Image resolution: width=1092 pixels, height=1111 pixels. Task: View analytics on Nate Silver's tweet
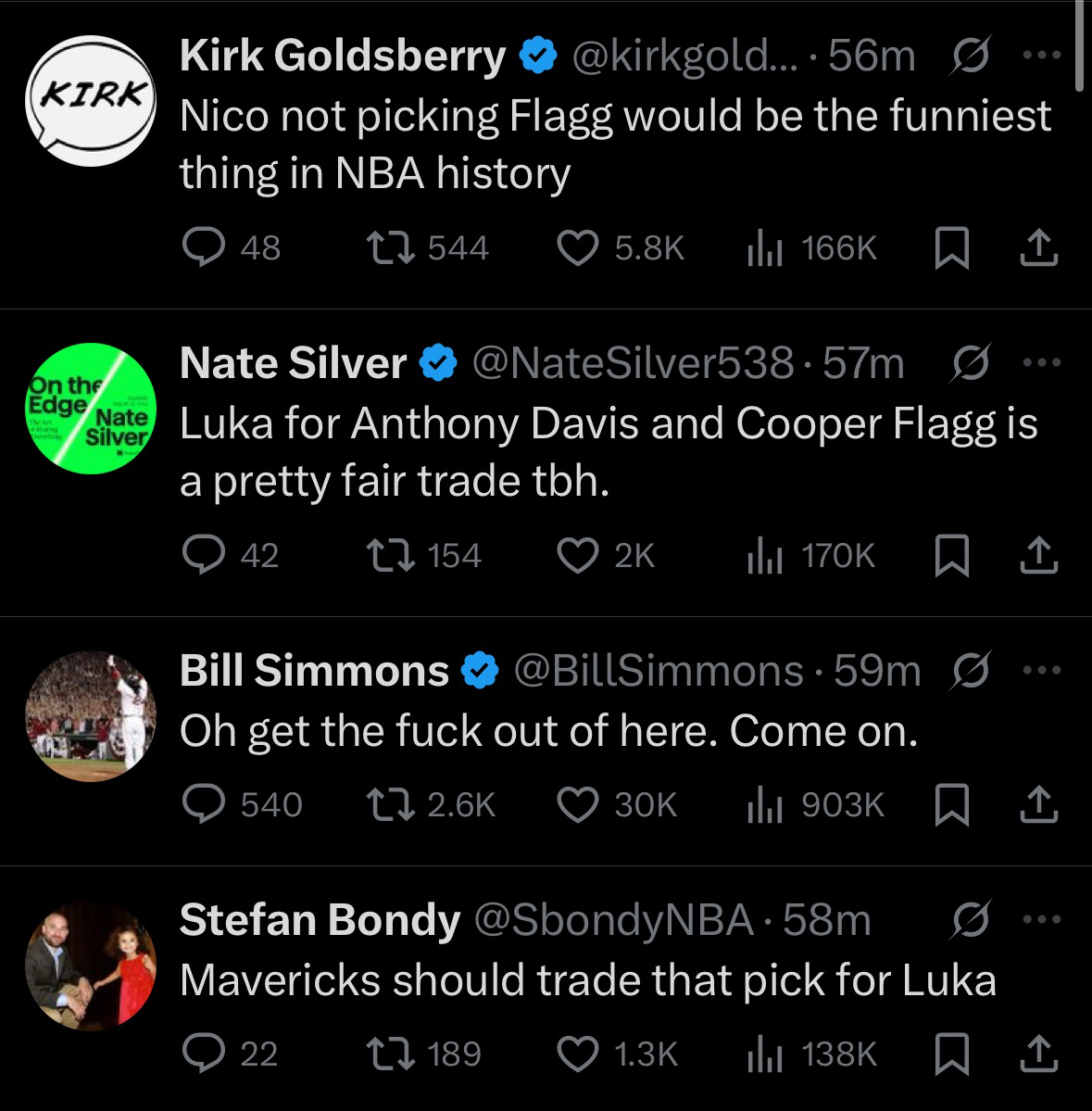(761, 555)
